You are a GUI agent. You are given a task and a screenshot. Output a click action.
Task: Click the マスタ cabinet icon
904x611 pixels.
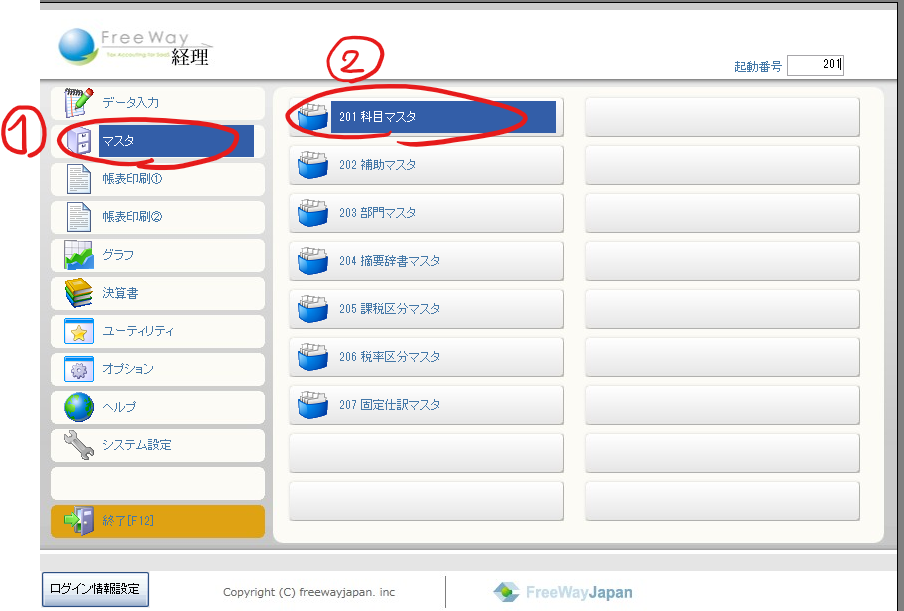80,141
